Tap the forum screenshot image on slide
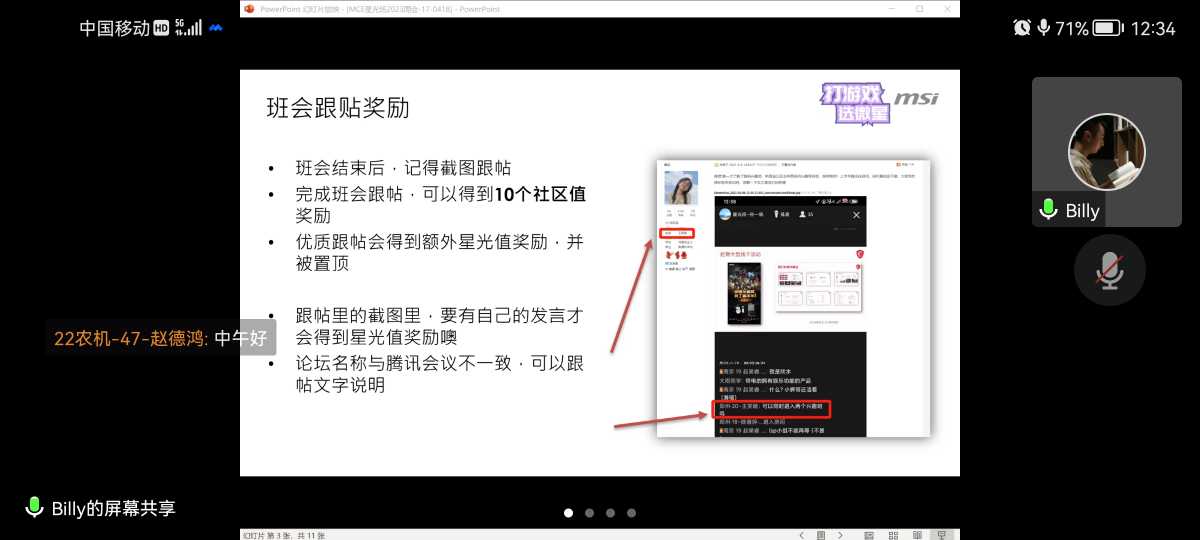Screen dimensions: 1200x540 coord(793,297)
